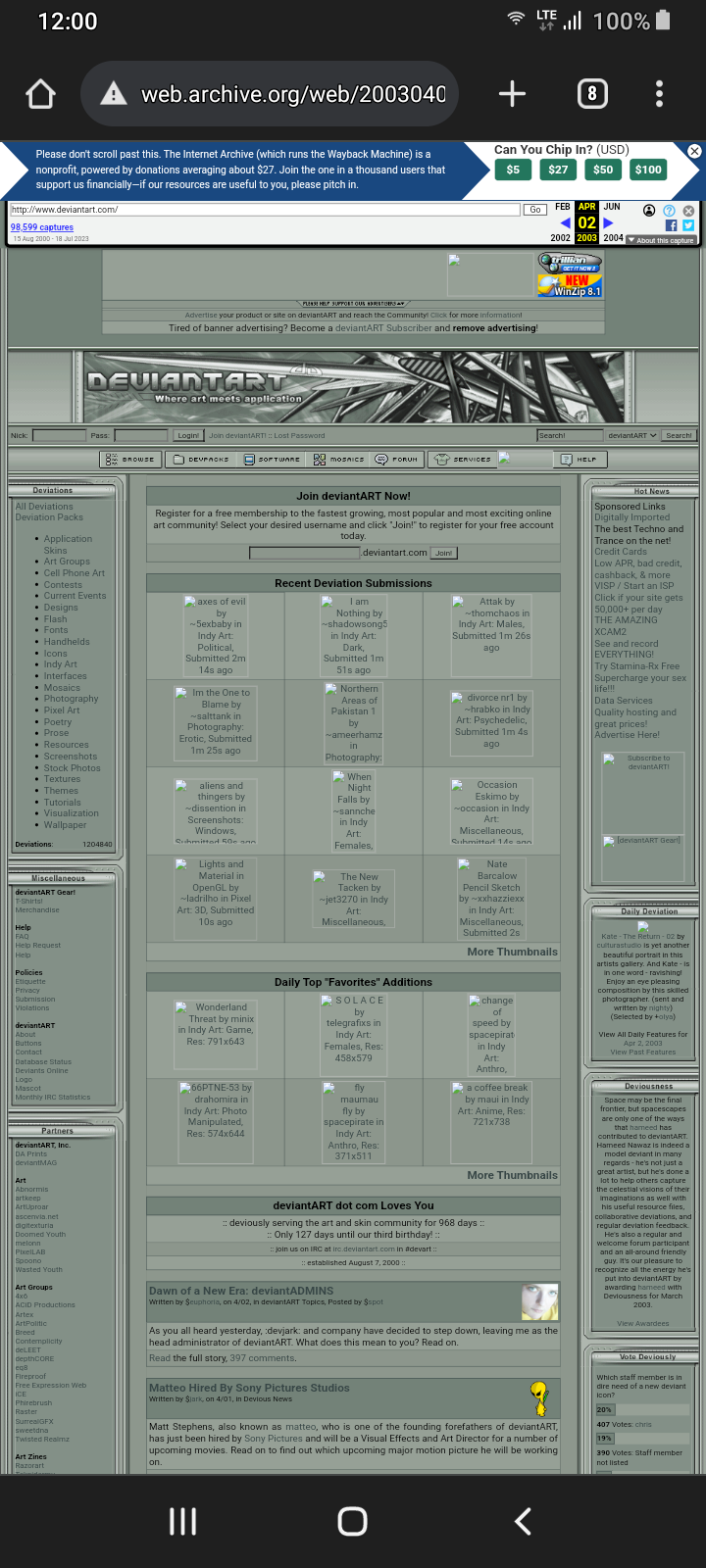
Task: Open Lost Password link
Action: 299,435
